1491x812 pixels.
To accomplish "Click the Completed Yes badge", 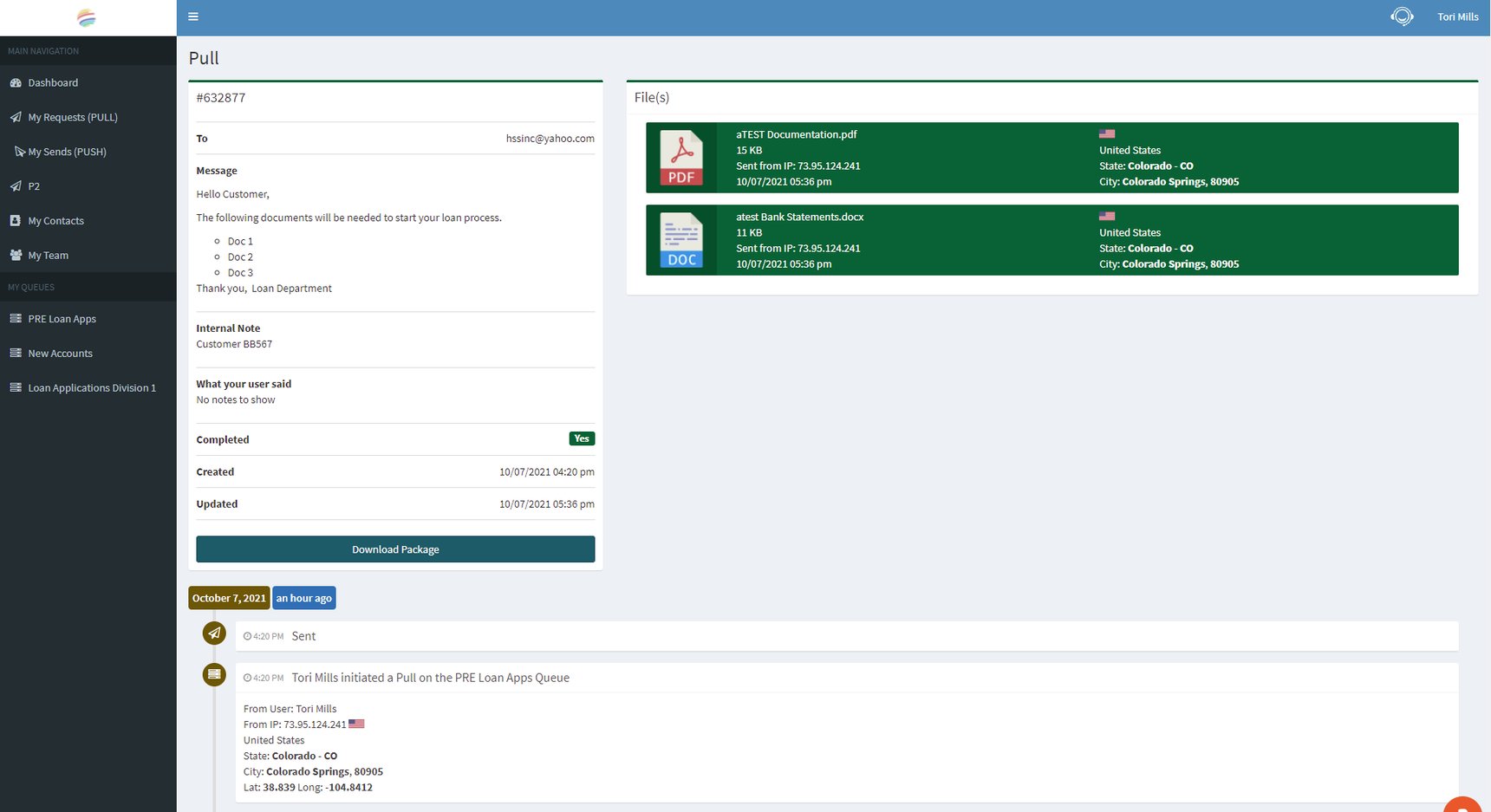I will [x=582, y=438].
